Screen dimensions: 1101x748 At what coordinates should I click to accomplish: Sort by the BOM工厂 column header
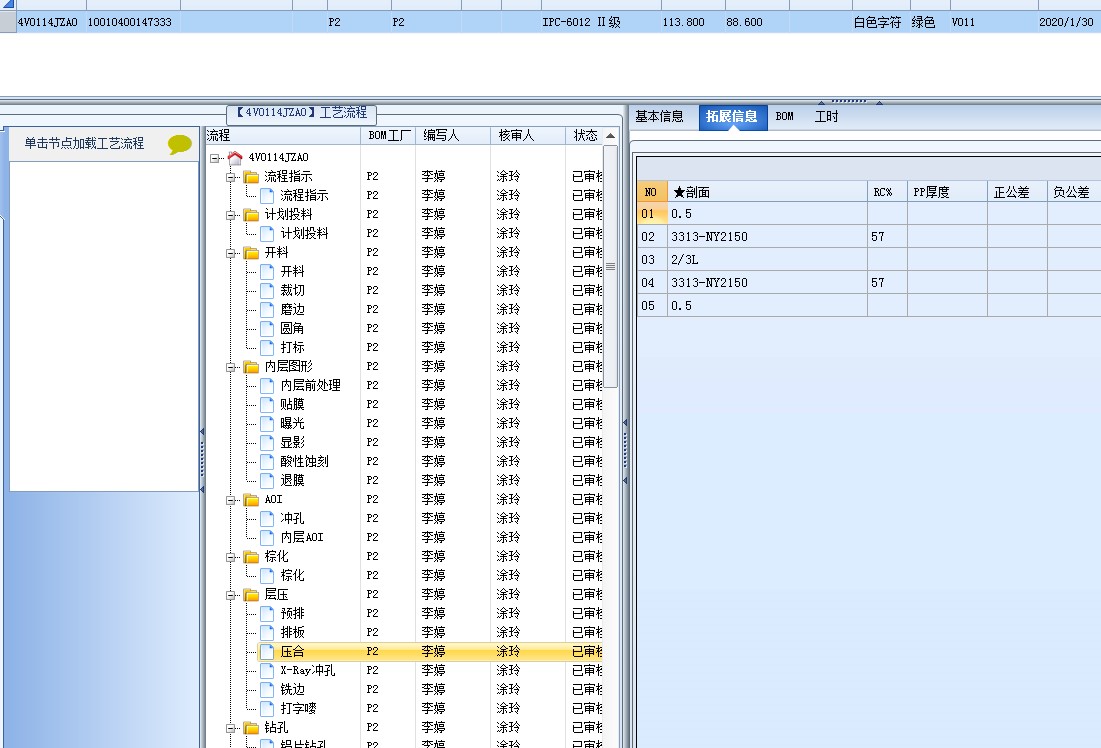[389, 136]
